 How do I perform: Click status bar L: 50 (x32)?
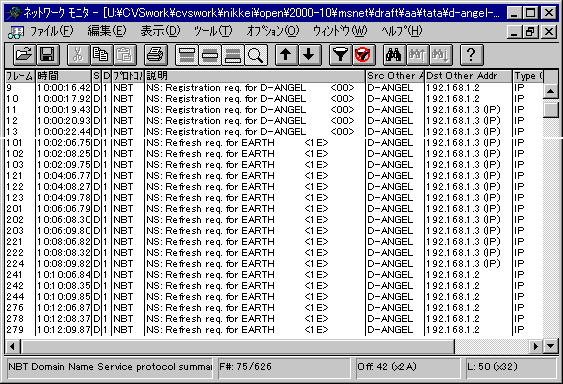point(511,368)
